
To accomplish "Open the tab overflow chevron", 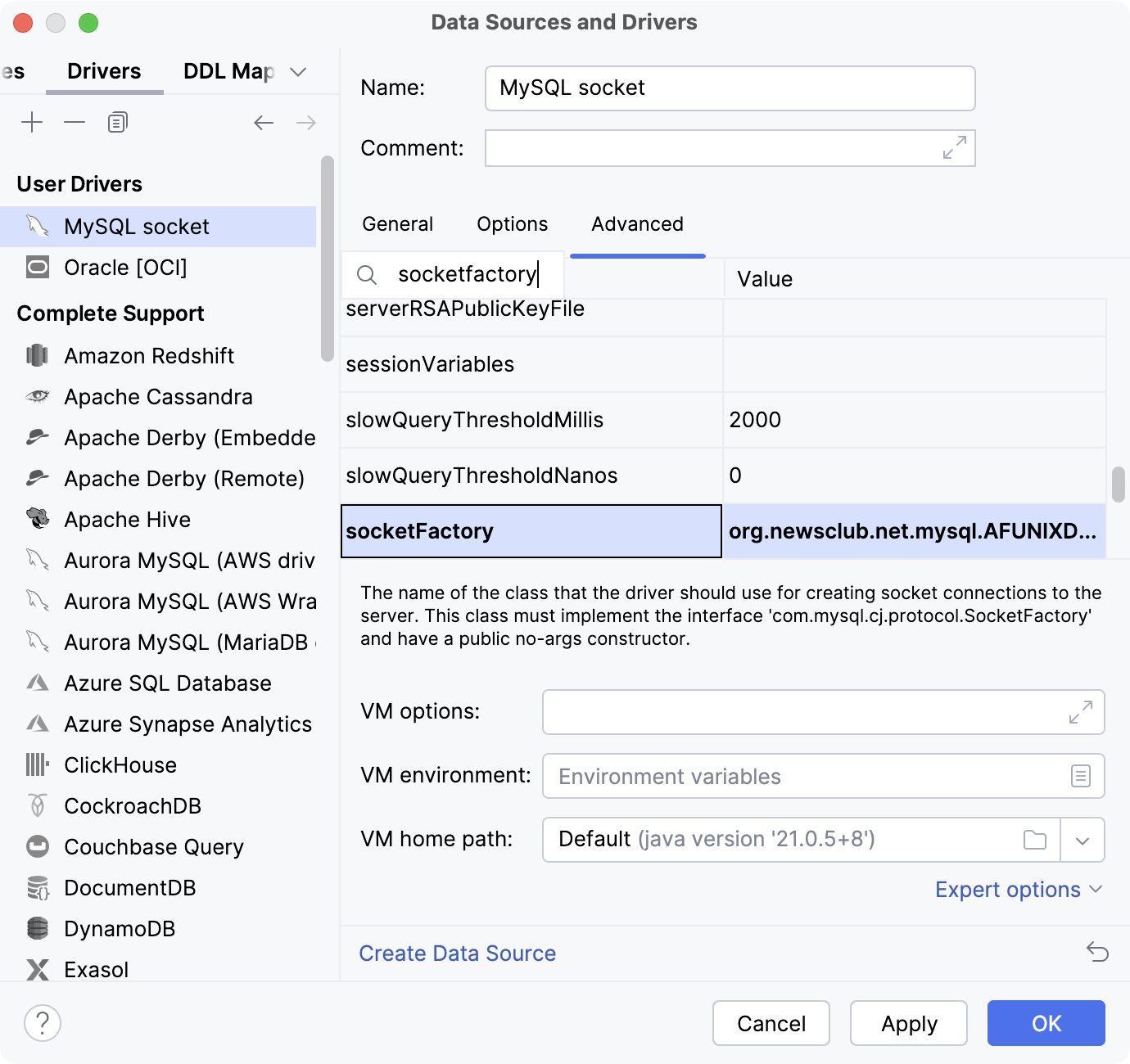I will pyautogui.click(x=298, y=72).
